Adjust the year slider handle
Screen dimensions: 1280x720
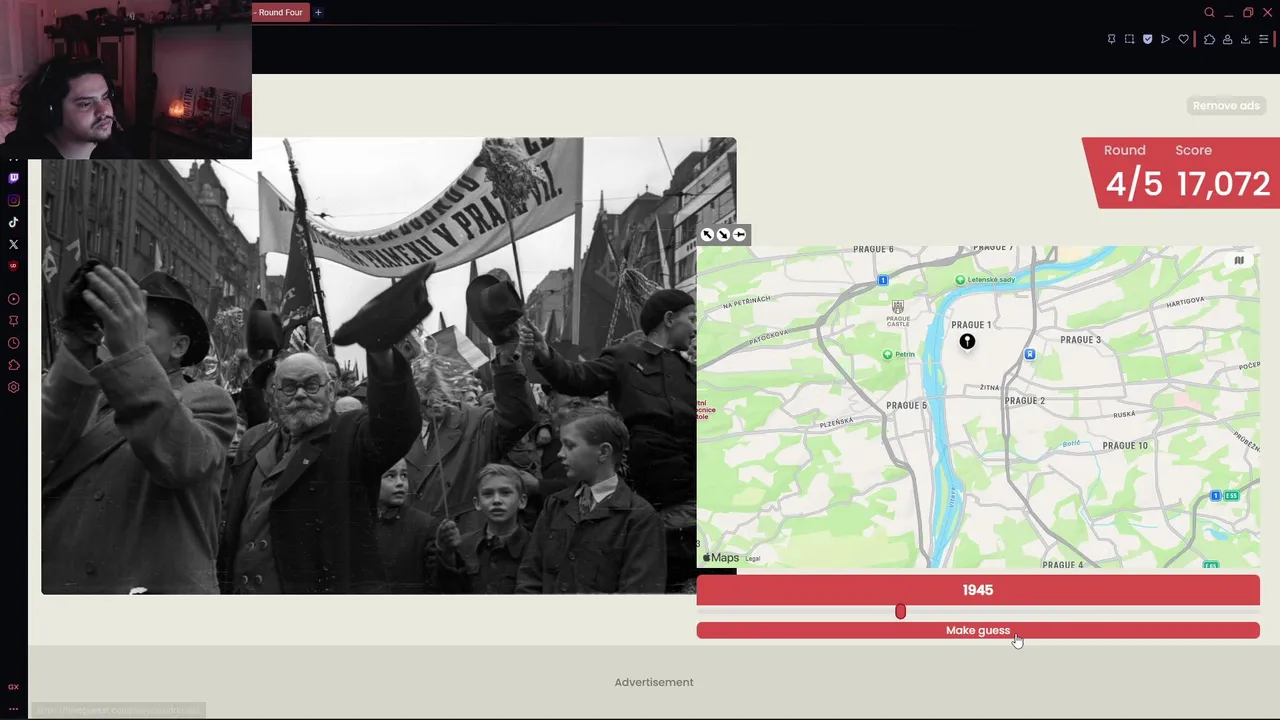tap(900, 611)
